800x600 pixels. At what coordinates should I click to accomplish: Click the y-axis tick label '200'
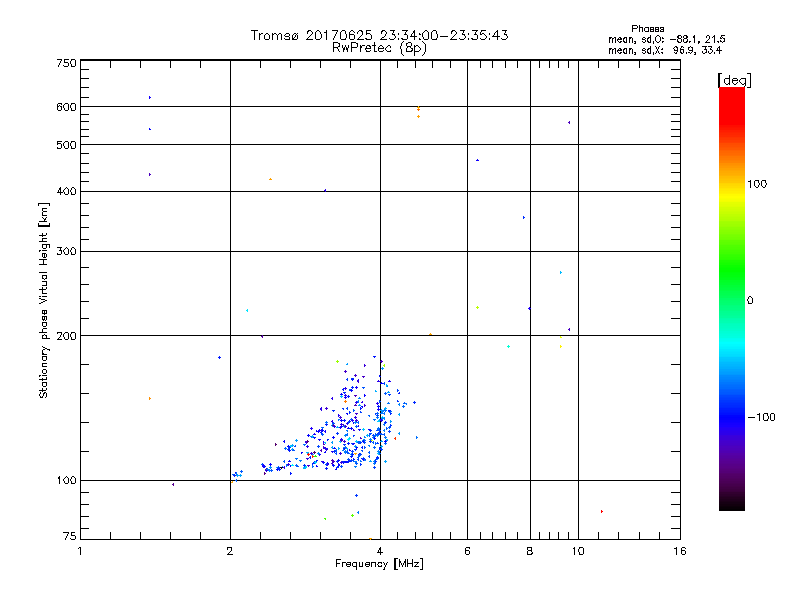tap(66, 336)
